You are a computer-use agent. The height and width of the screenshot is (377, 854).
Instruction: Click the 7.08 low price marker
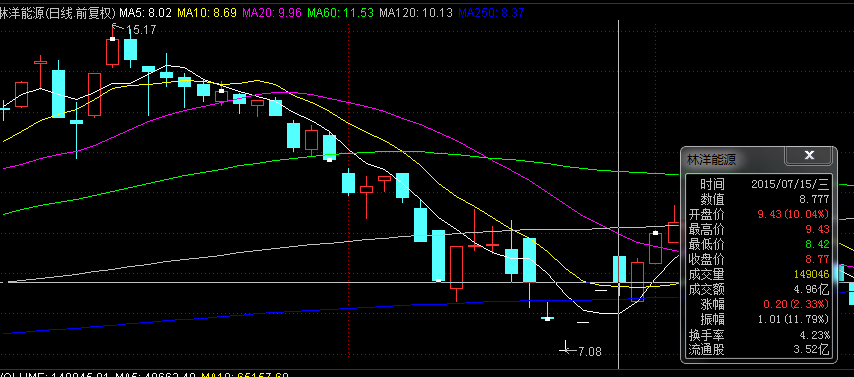[x=589, y=351]
